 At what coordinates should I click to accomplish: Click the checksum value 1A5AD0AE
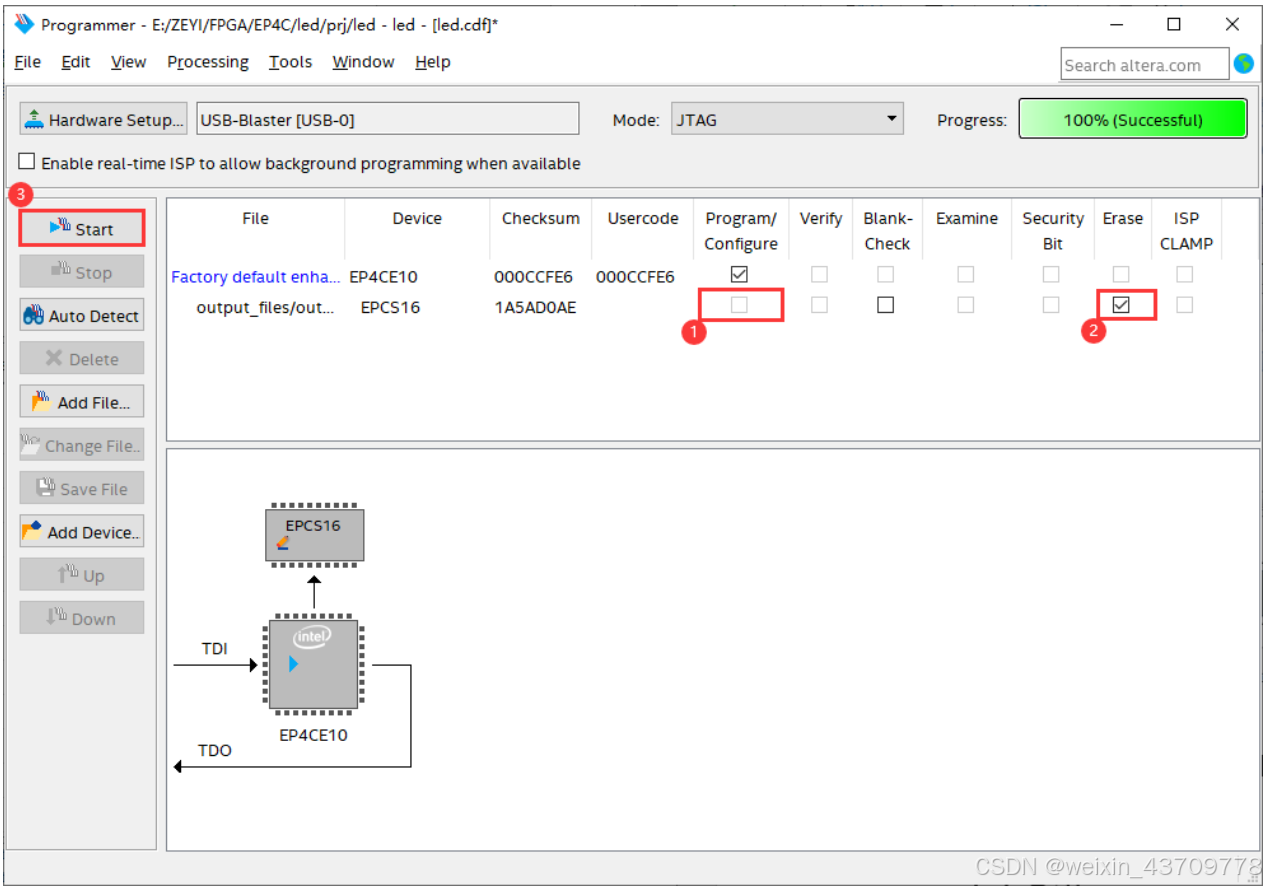tap(535, 307)
